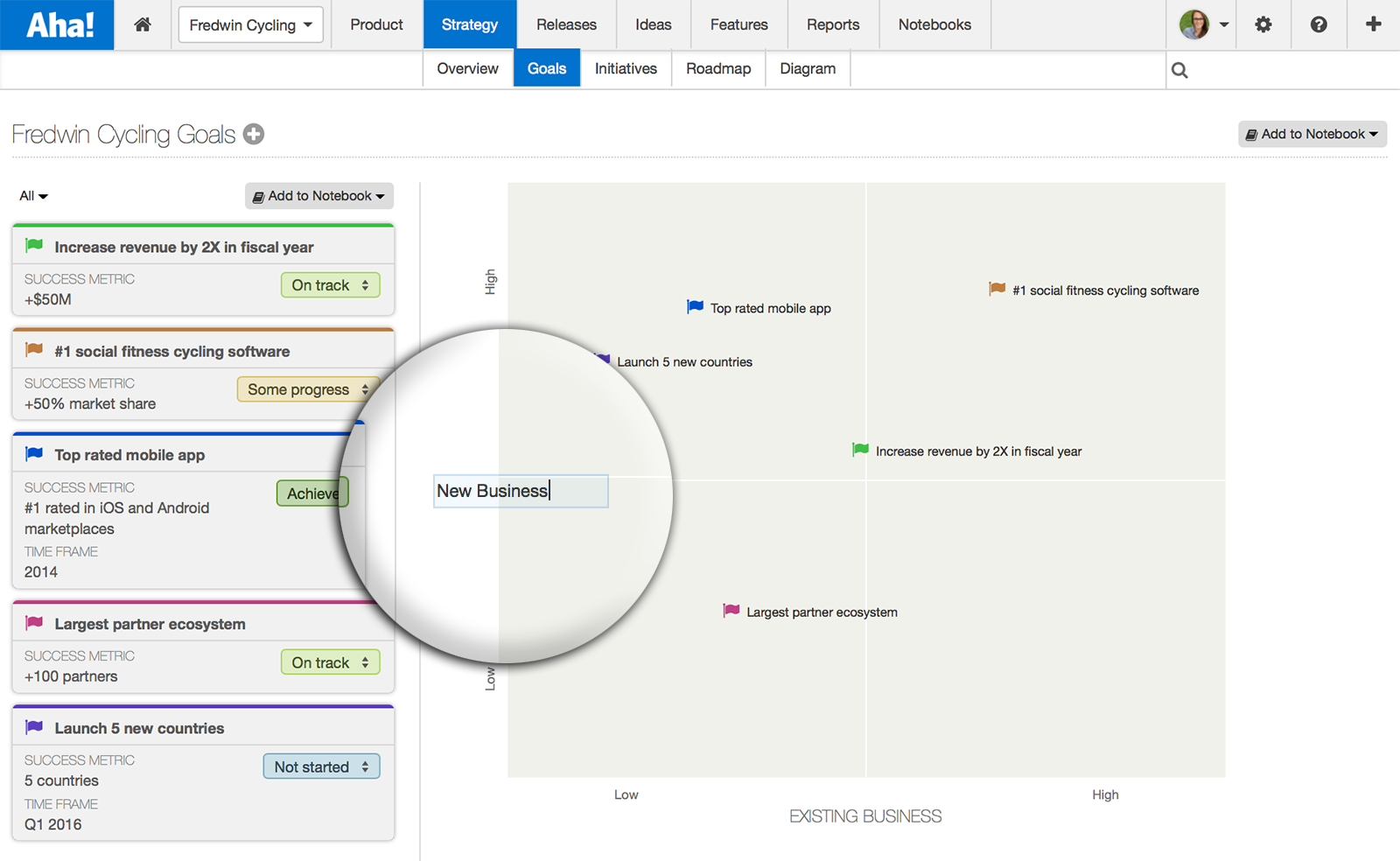Click purple flag on Launch 5 new countries card
The image size is (1400, 861).
point(34,727)
